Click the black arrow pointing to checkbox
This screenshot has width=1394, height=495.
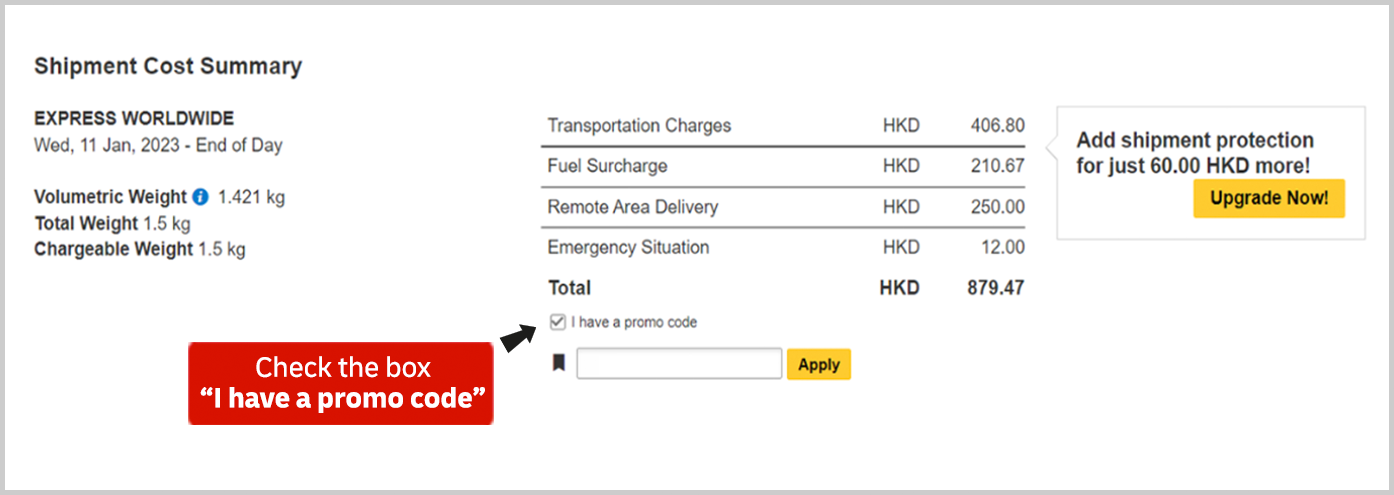[517, 338]
